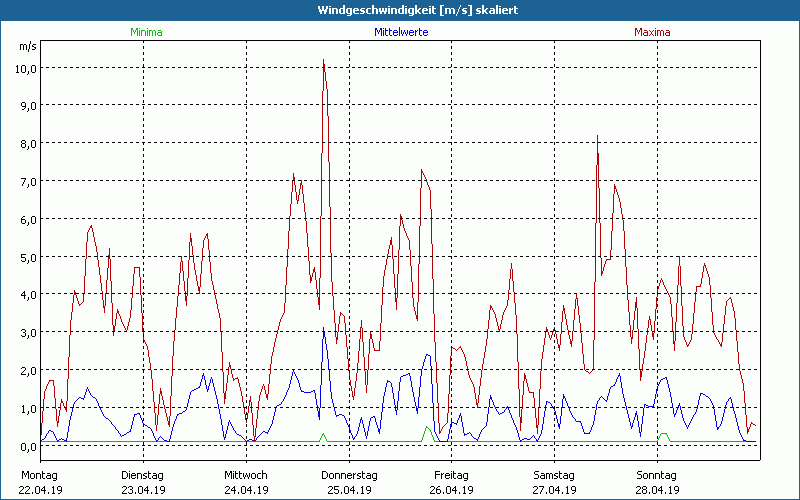The width and height of the screenshot is (800, 500).
Task: Click the 25.04.19 date label
Action: (x=349, y=490)
